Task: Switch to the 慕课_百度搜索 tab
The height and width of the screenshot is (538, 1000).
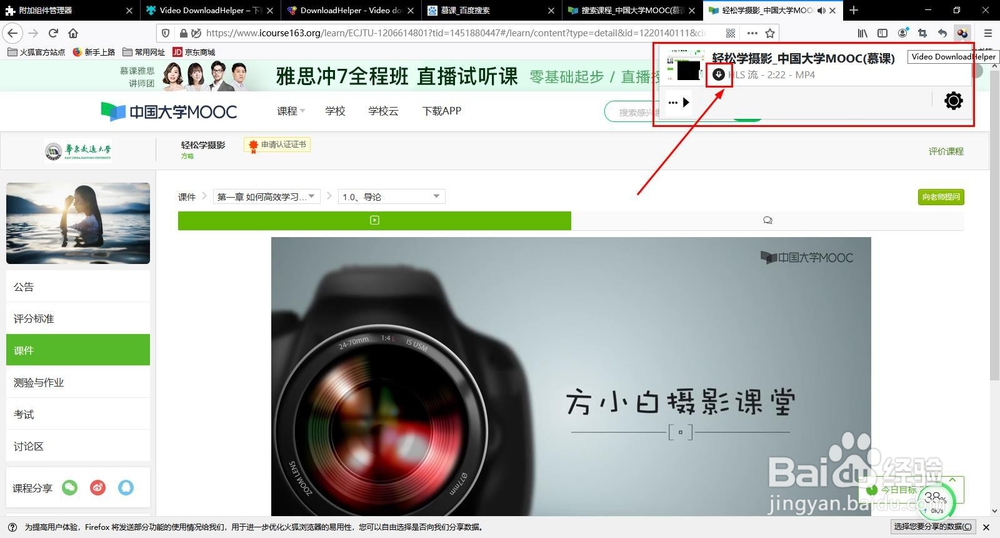Action: pyautogui.click(x=491, y=10)
